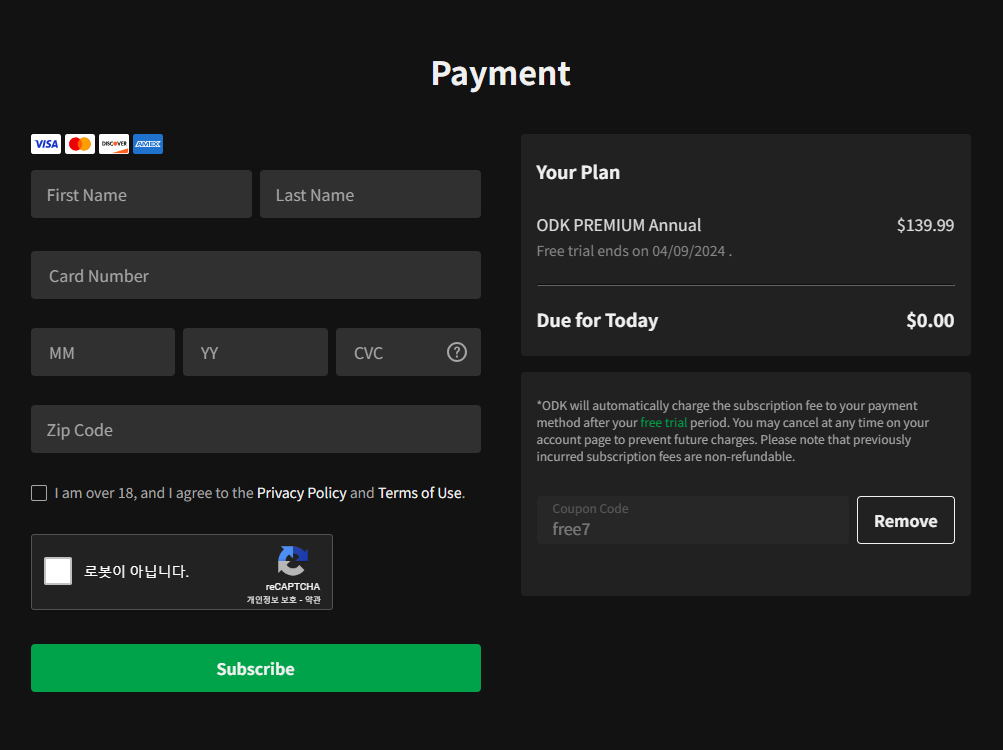The height and width of the screenshot is (750, 1003).
Task: Click the YY expiry year field
Action: (255, 352)
